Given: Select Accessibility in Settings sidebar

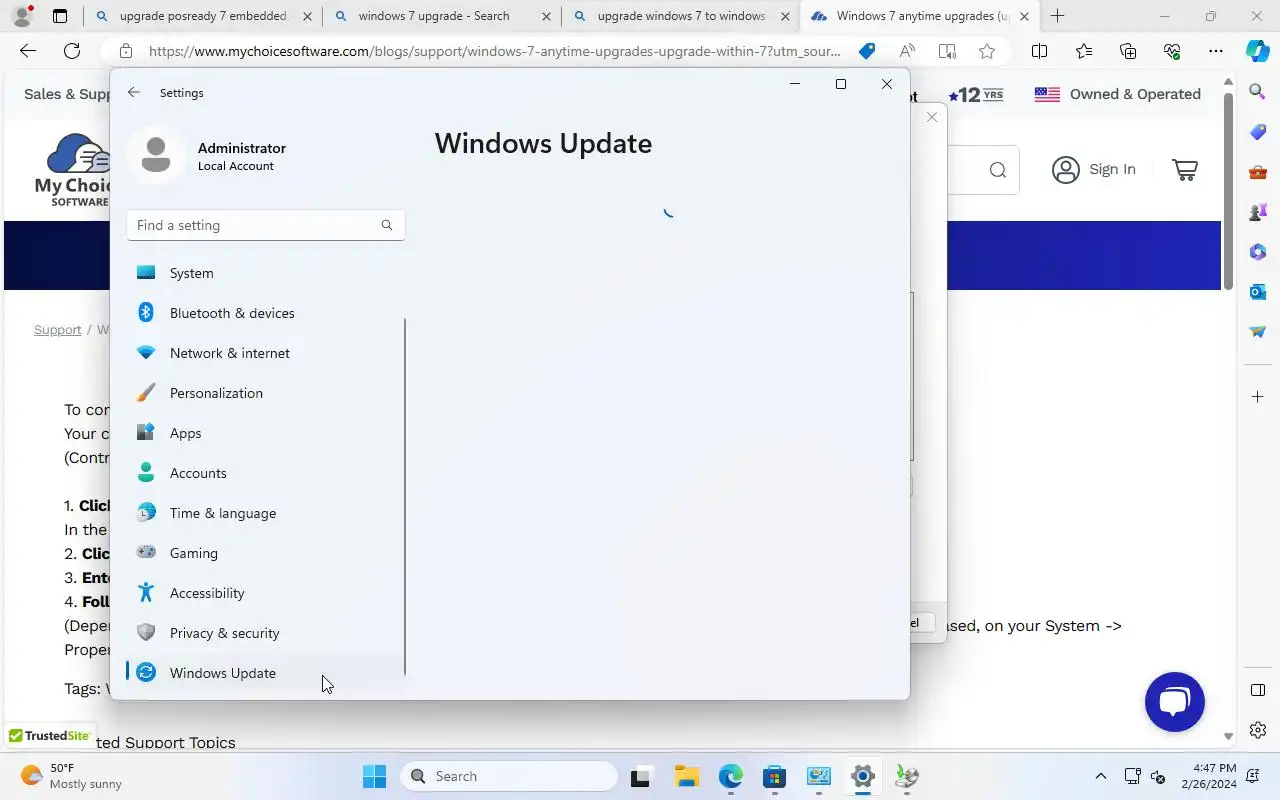Looking at the screenshot, I should (x=265, y=593).
